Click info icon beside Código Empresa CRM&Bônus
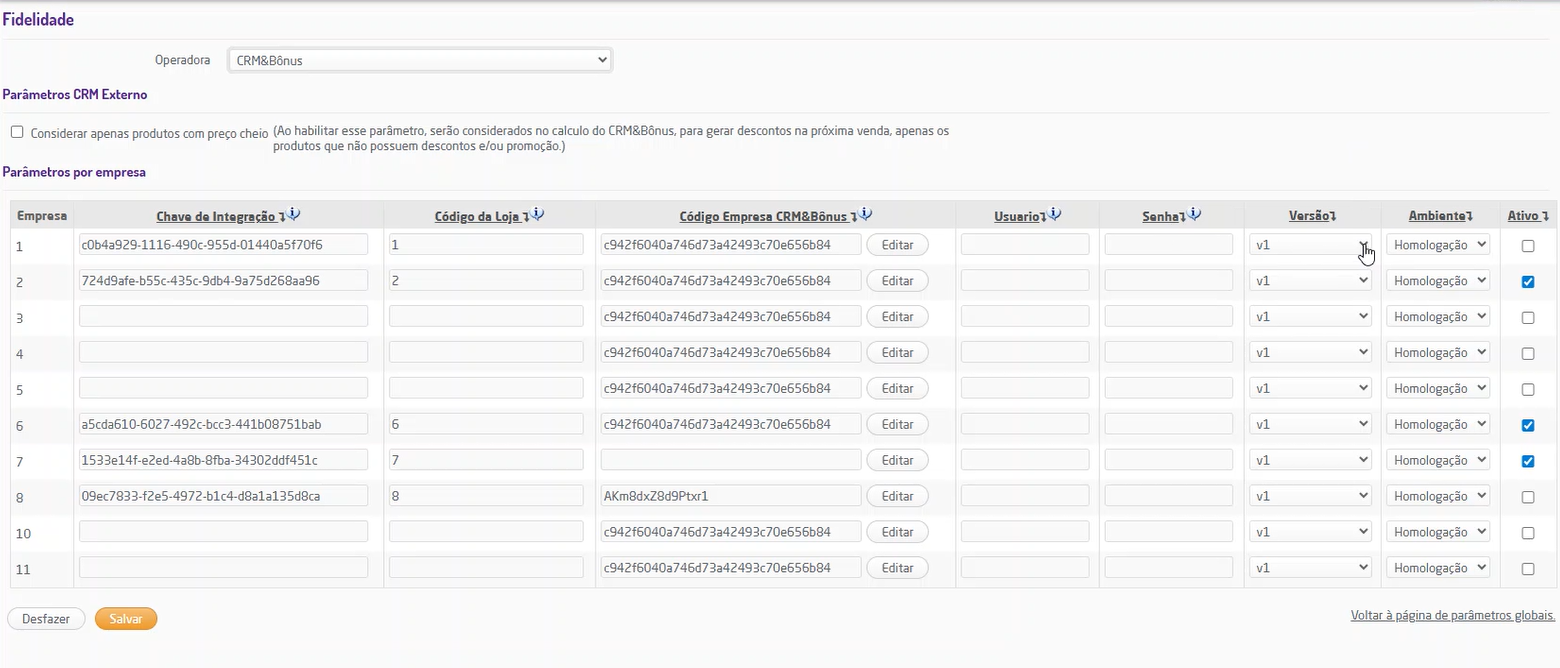The image size is (1560, 668). pos(866,214)
